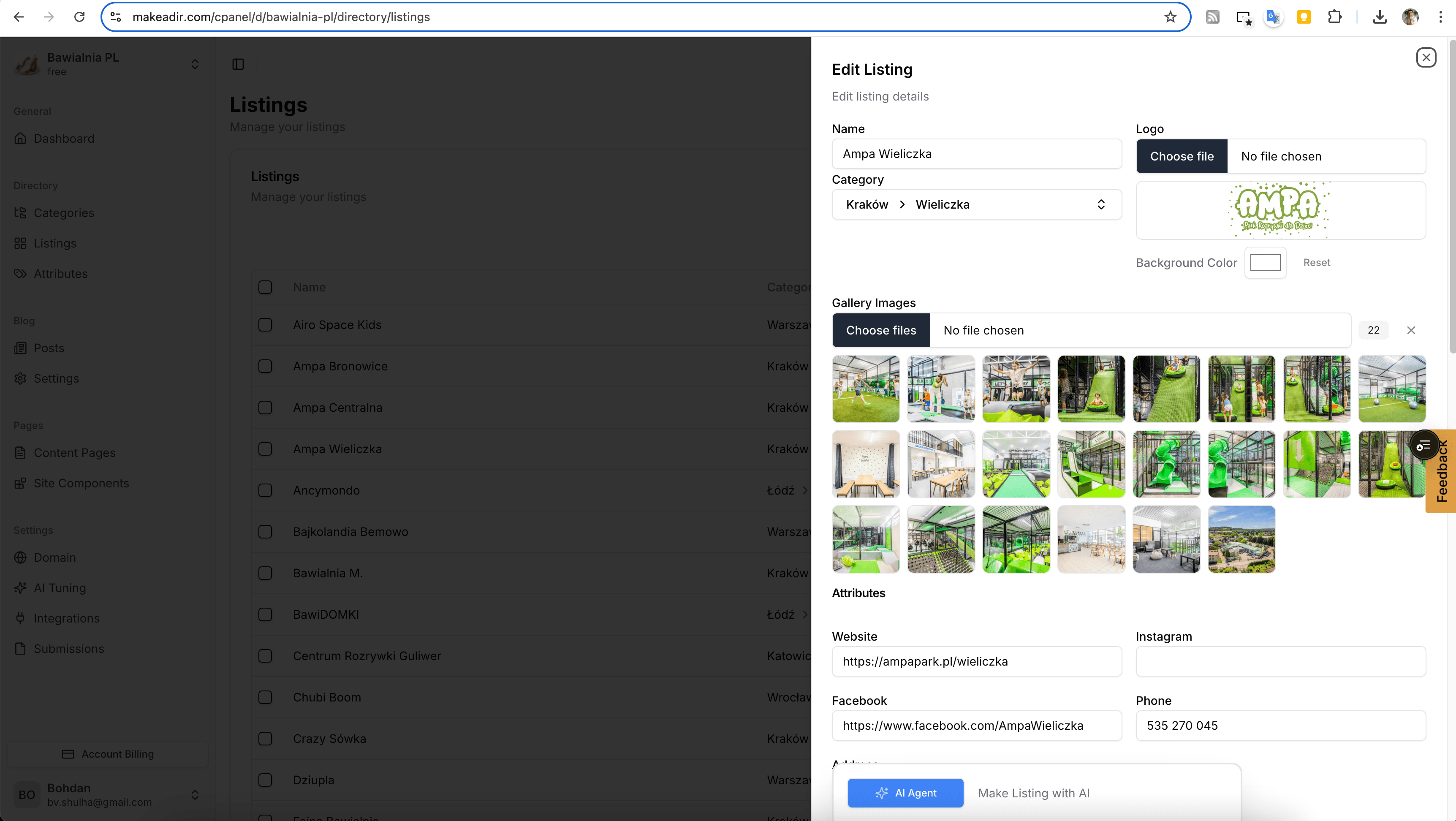Viewport: 1456px width, 821px height.
Task: Toggle the select-all checkbox in header
Action: tap(265, 287)
